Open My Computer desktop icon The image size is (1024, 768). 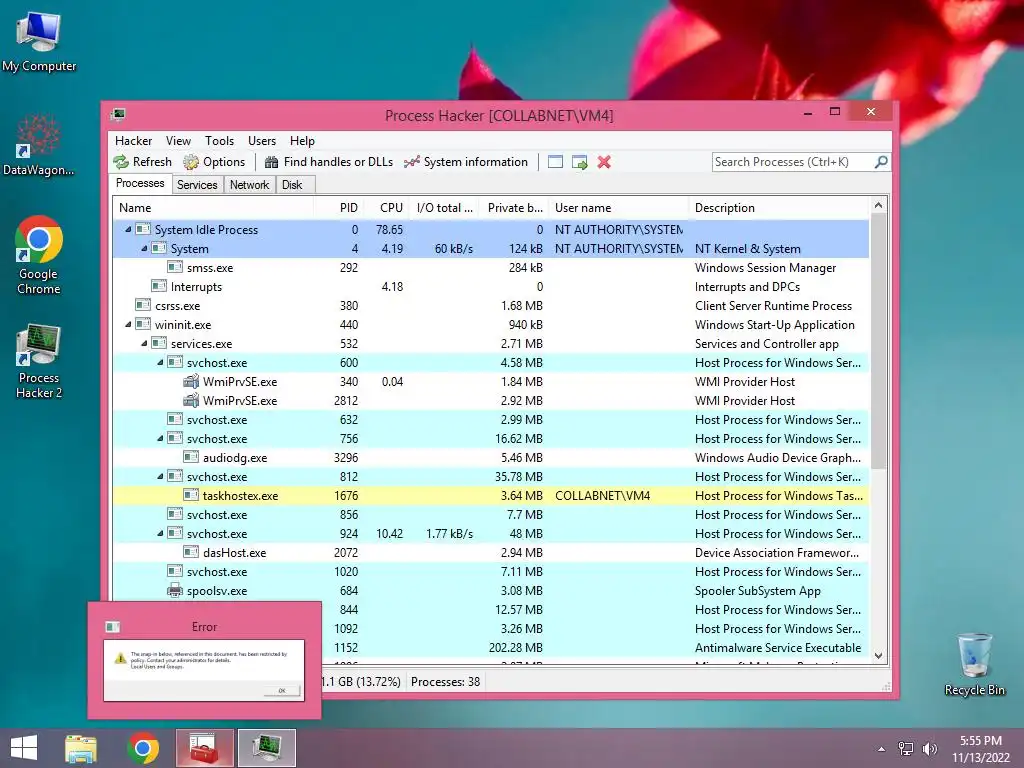39,42
